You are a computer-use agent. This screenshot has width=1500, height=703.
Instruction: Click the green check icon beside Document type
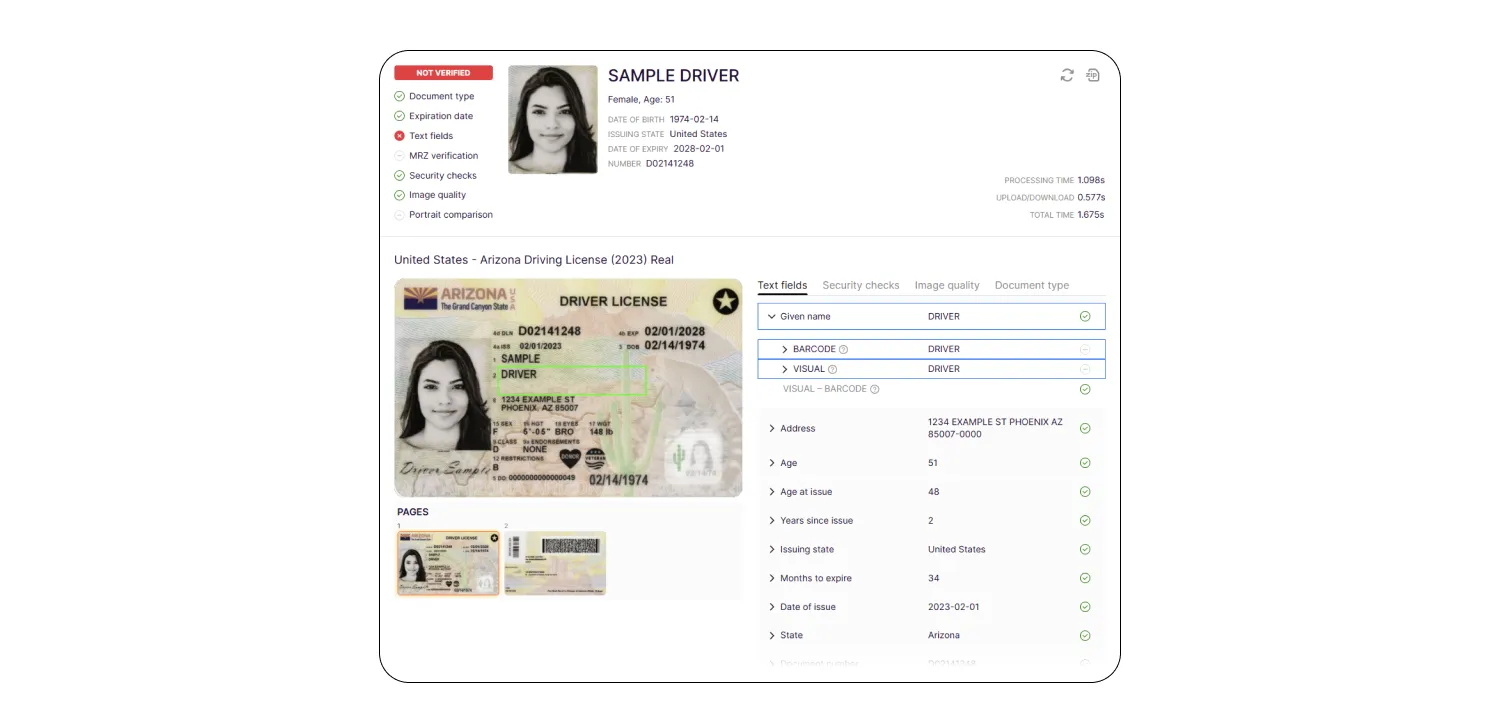399,97
